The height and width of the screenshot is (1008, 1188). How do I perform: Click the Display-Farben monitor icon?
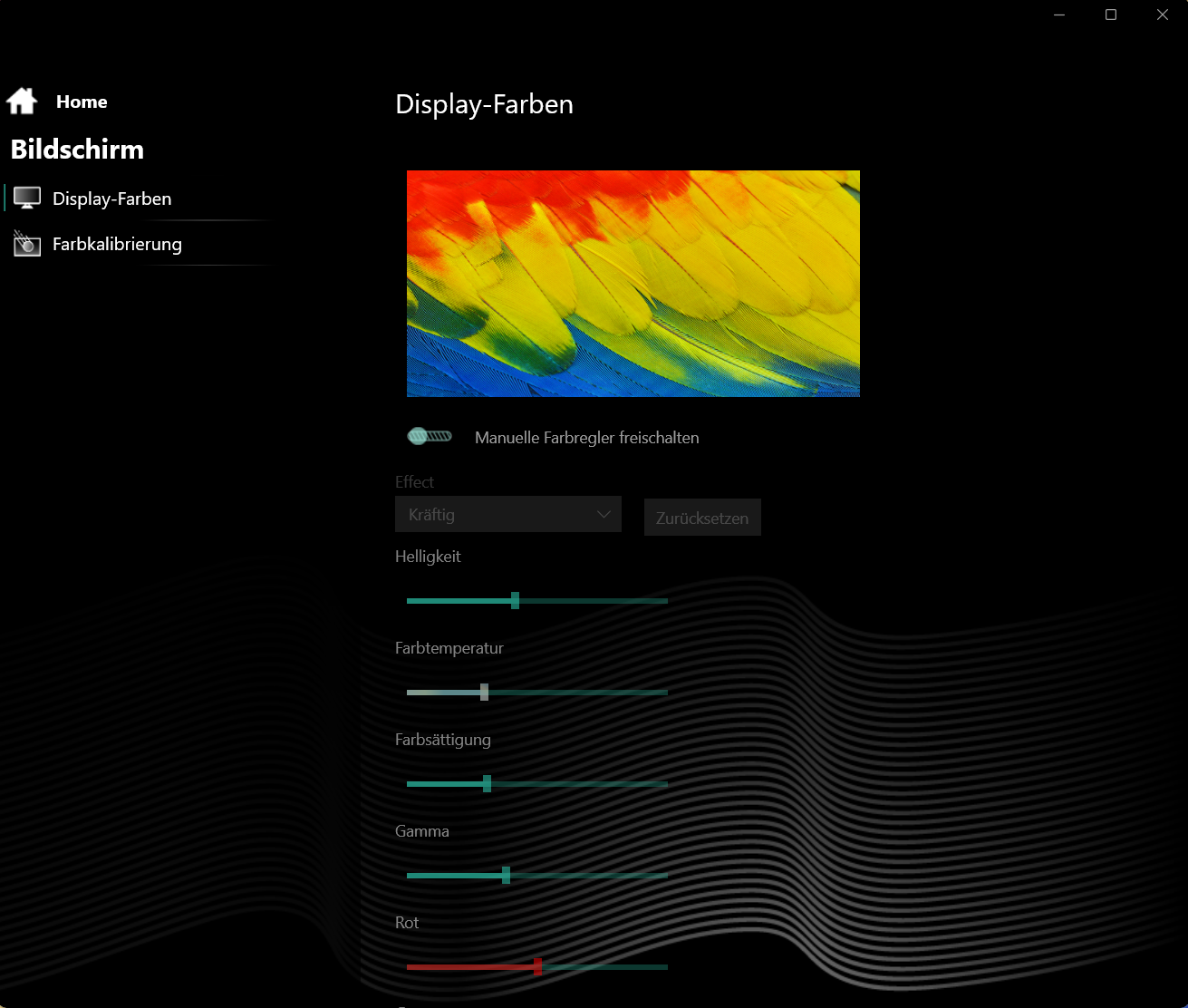27,199
